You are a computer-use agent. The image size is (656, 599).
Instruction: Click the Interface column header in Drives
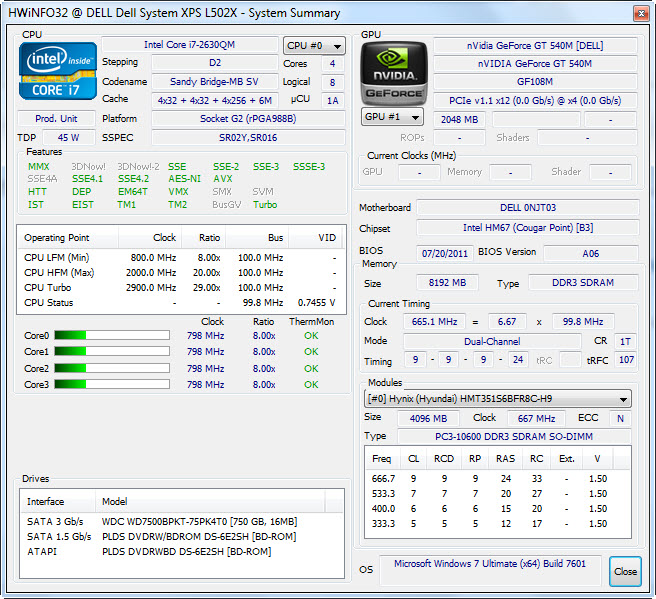(58, 502)
